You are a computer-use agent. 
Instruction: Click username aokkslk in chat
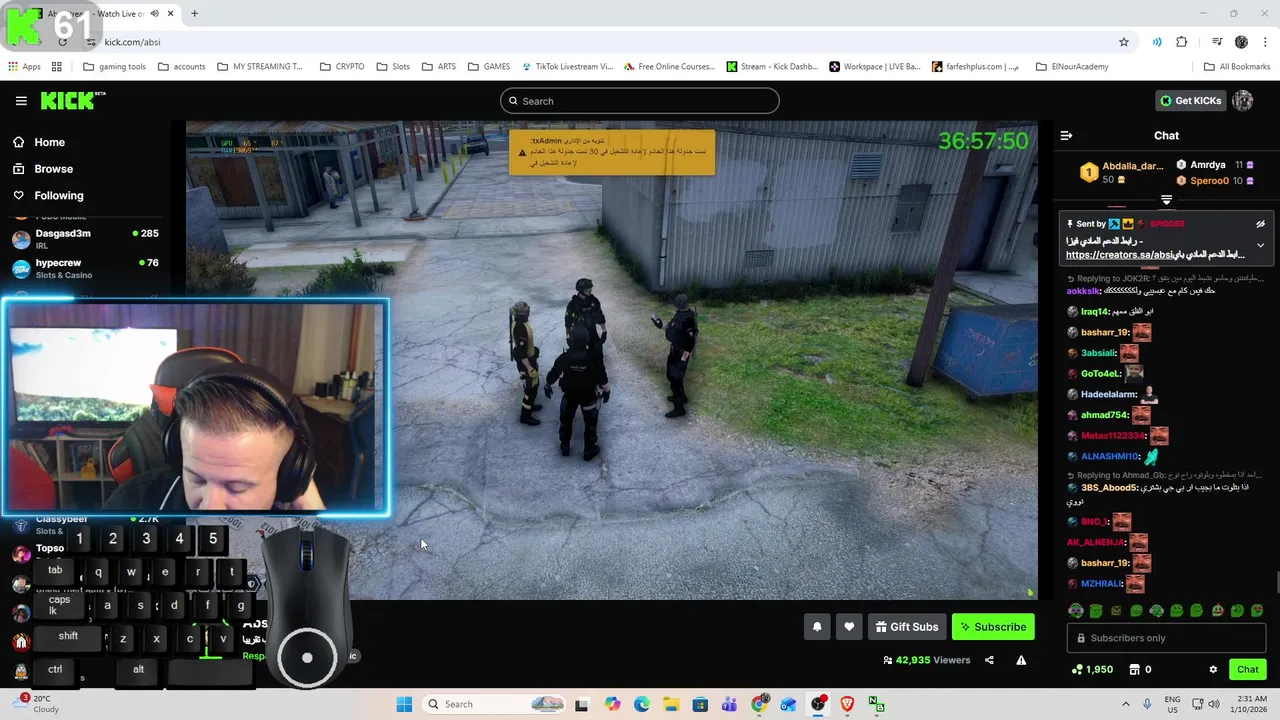(x=1083, y=291)
